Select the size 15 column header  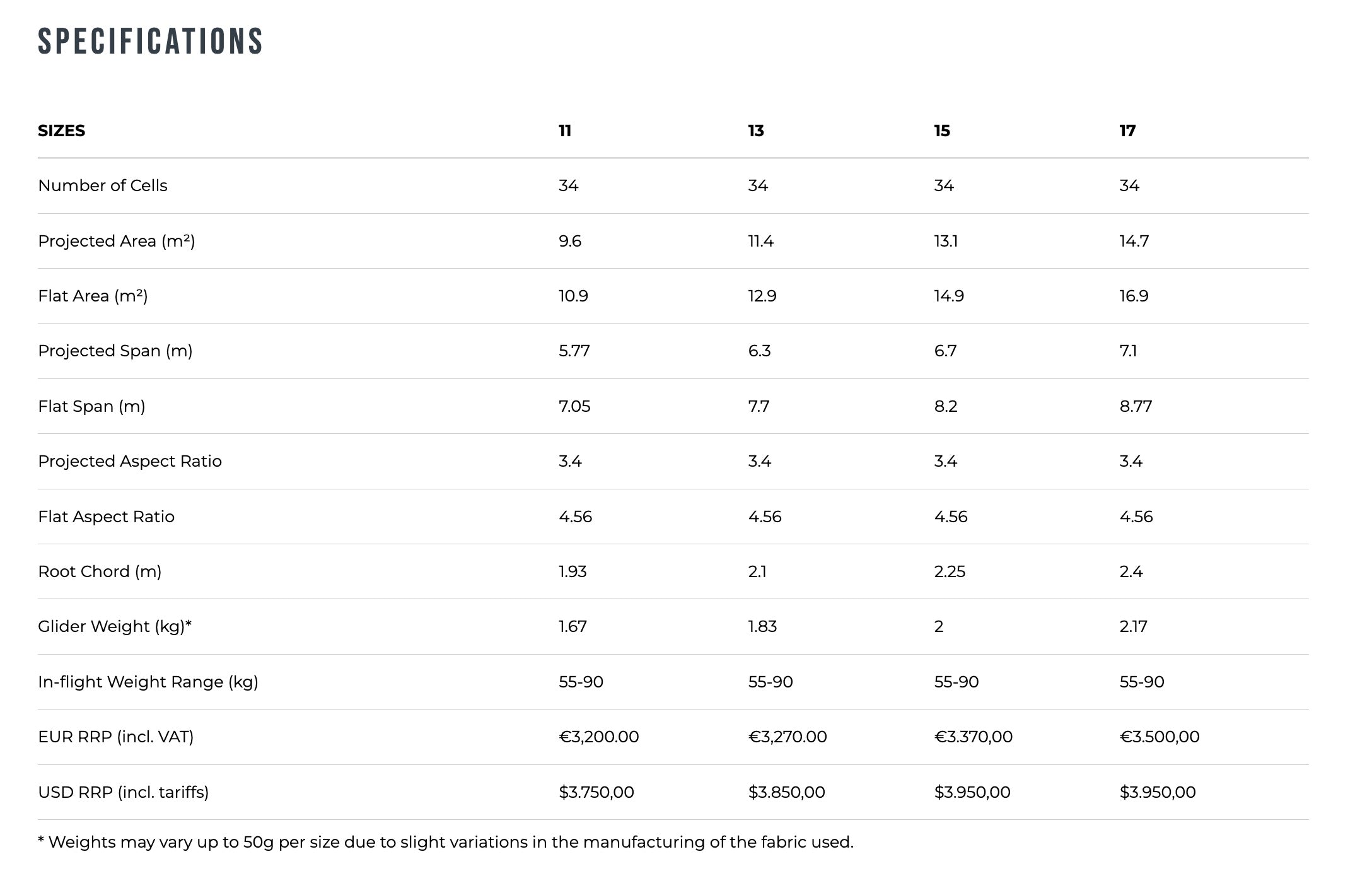click(x=942, y=131)
